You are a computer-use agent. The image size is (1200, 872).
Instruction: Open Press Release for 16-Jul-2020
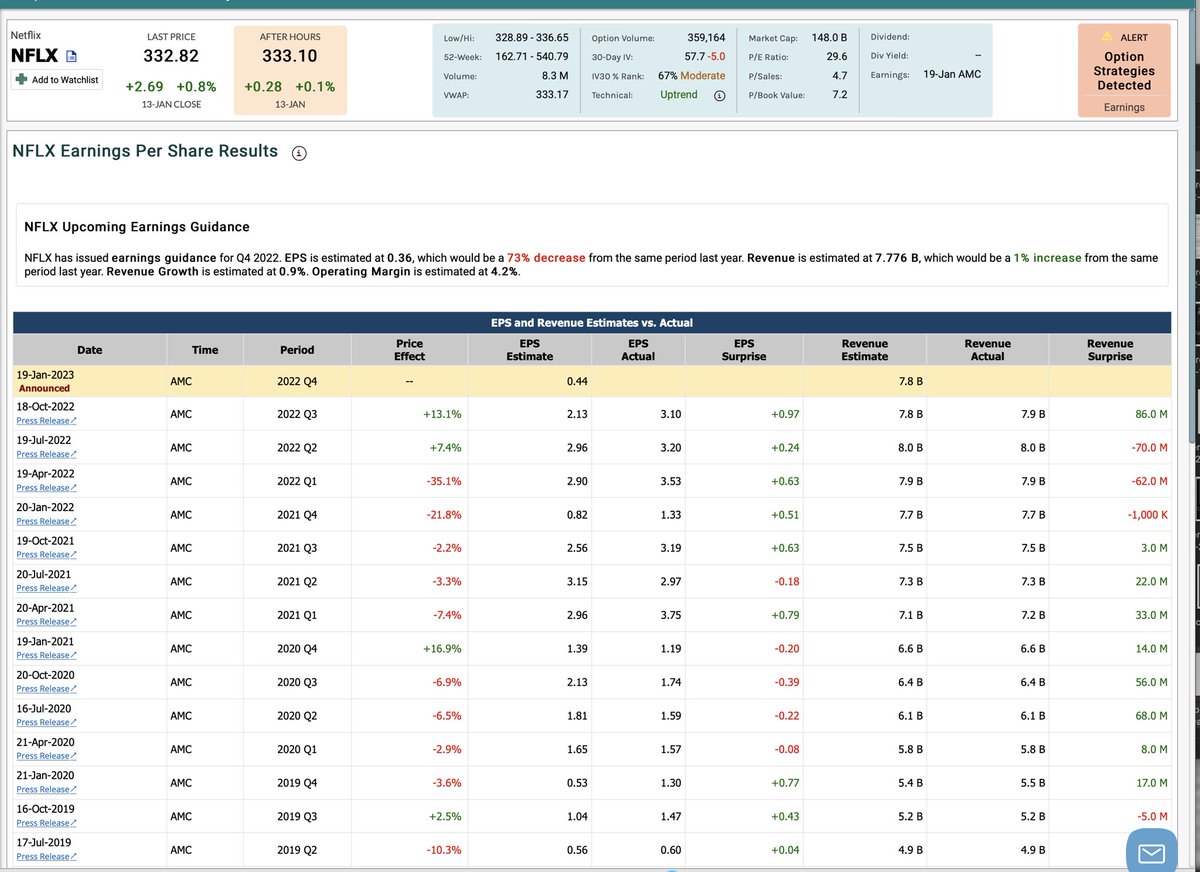(x=46, y=722)
